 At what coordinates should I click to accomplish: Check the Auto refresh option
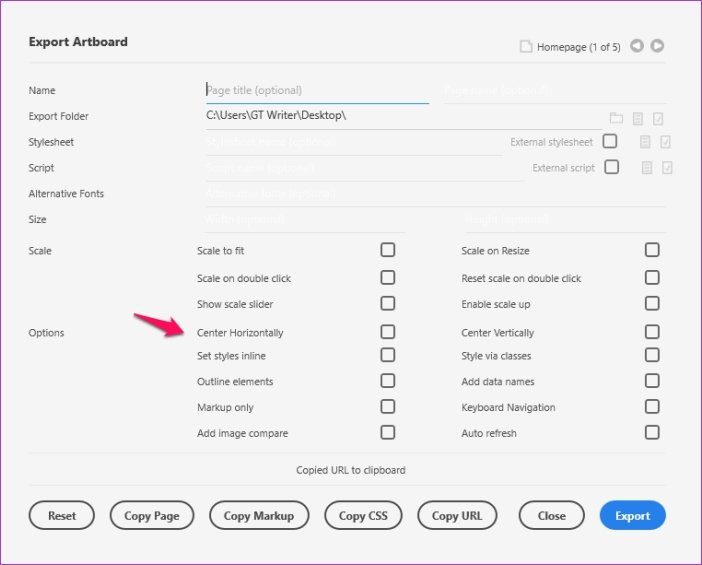click(652, 432)
